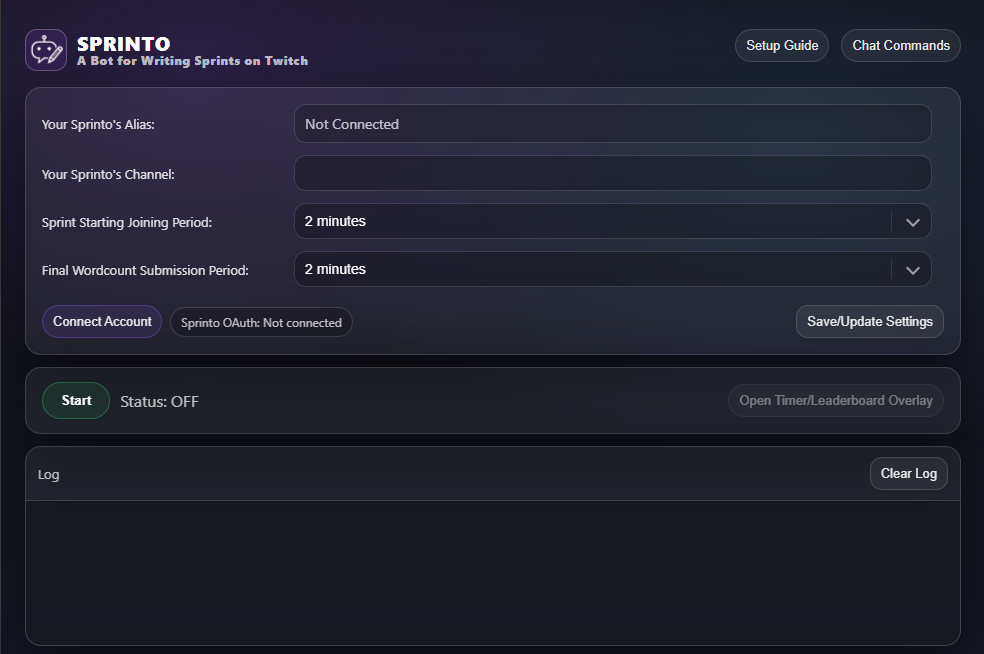Focus the Sprinto's Alias input field

[612, 124]
